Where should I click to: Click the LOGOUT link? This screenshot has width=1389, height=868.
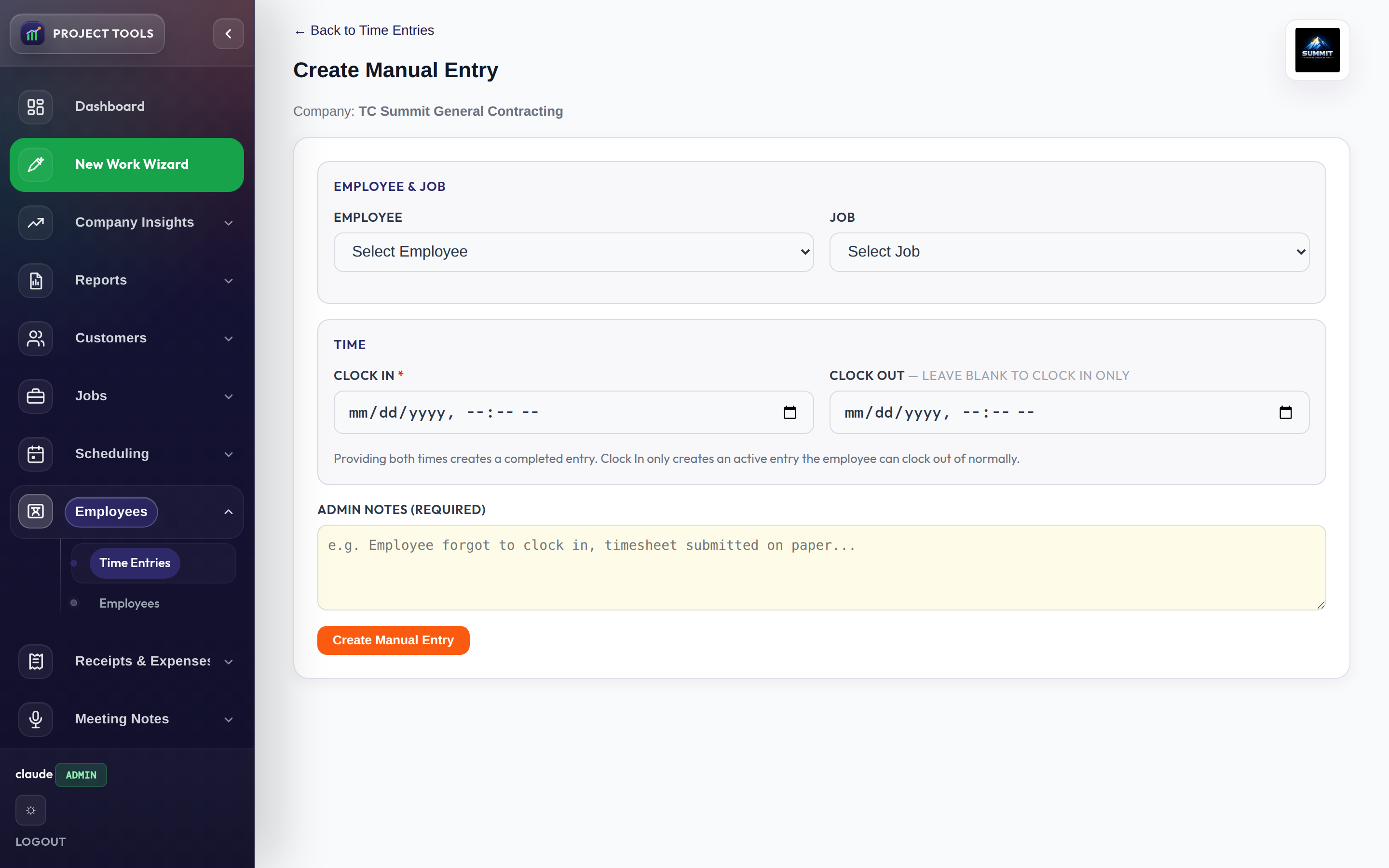point(41,841)
